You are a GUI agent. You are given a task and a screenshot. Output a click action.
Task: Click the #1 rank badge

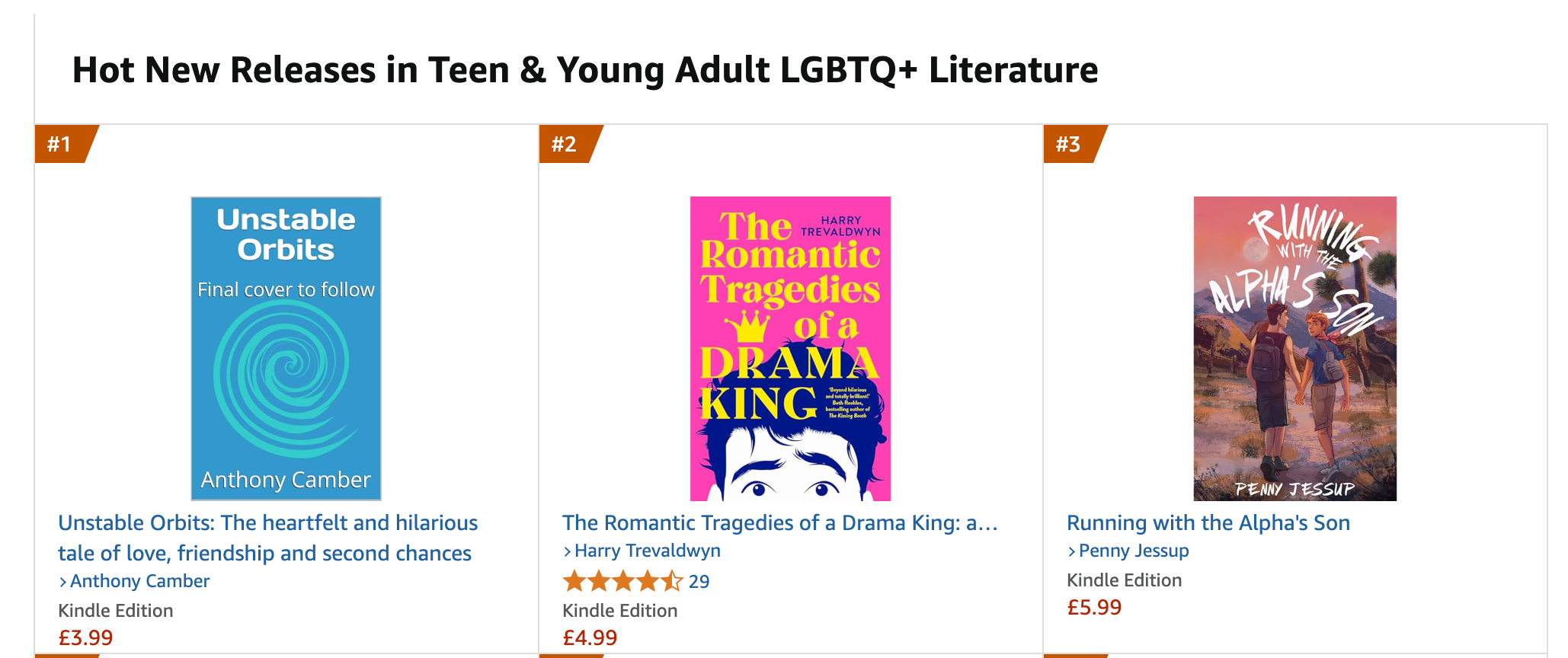[60, 144]
